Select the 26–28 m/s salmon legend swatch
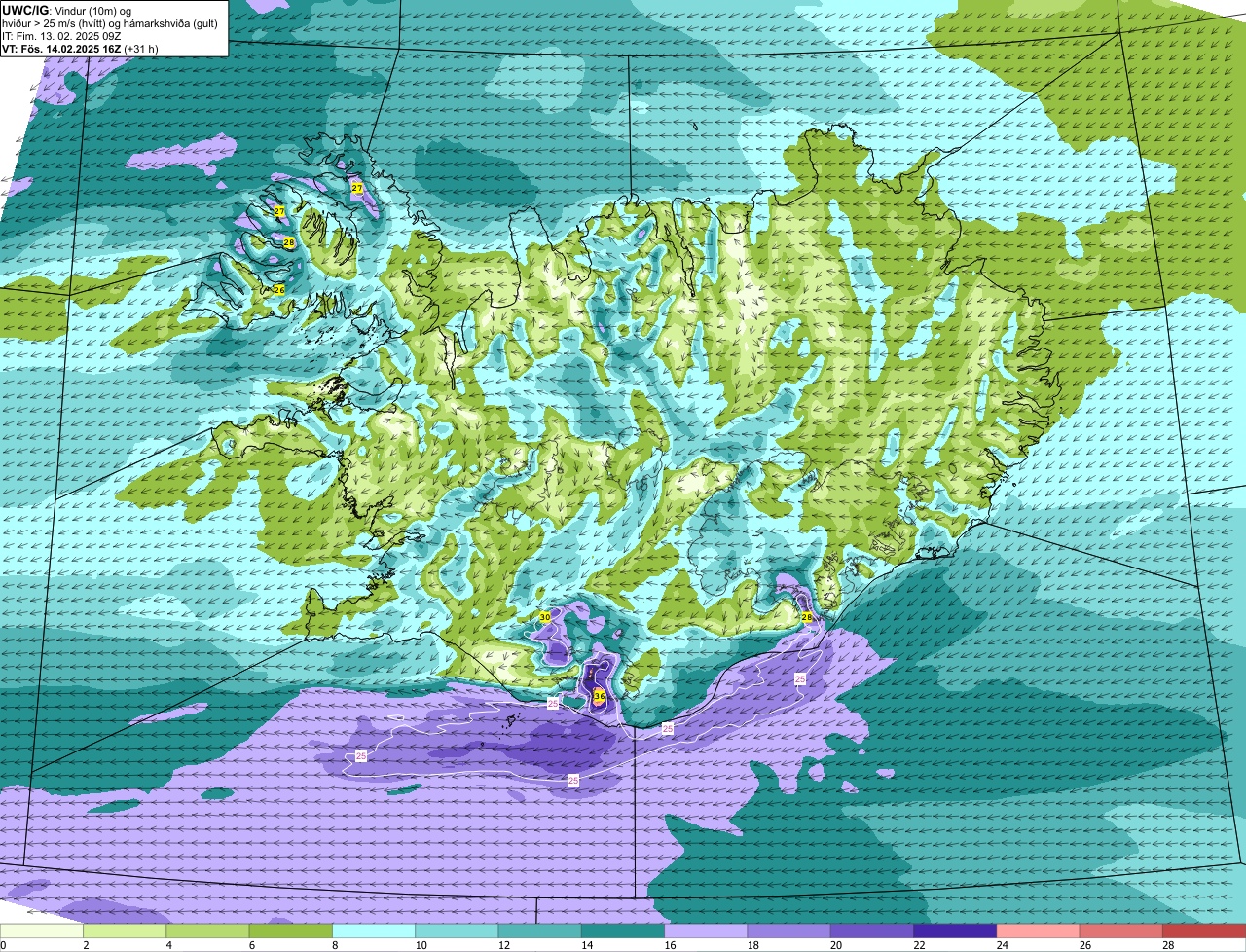 coord(1121,931)
